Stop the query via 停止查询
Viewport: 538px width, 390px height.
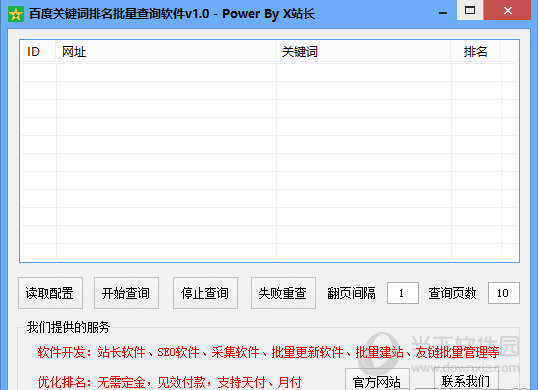click(205, 293)
